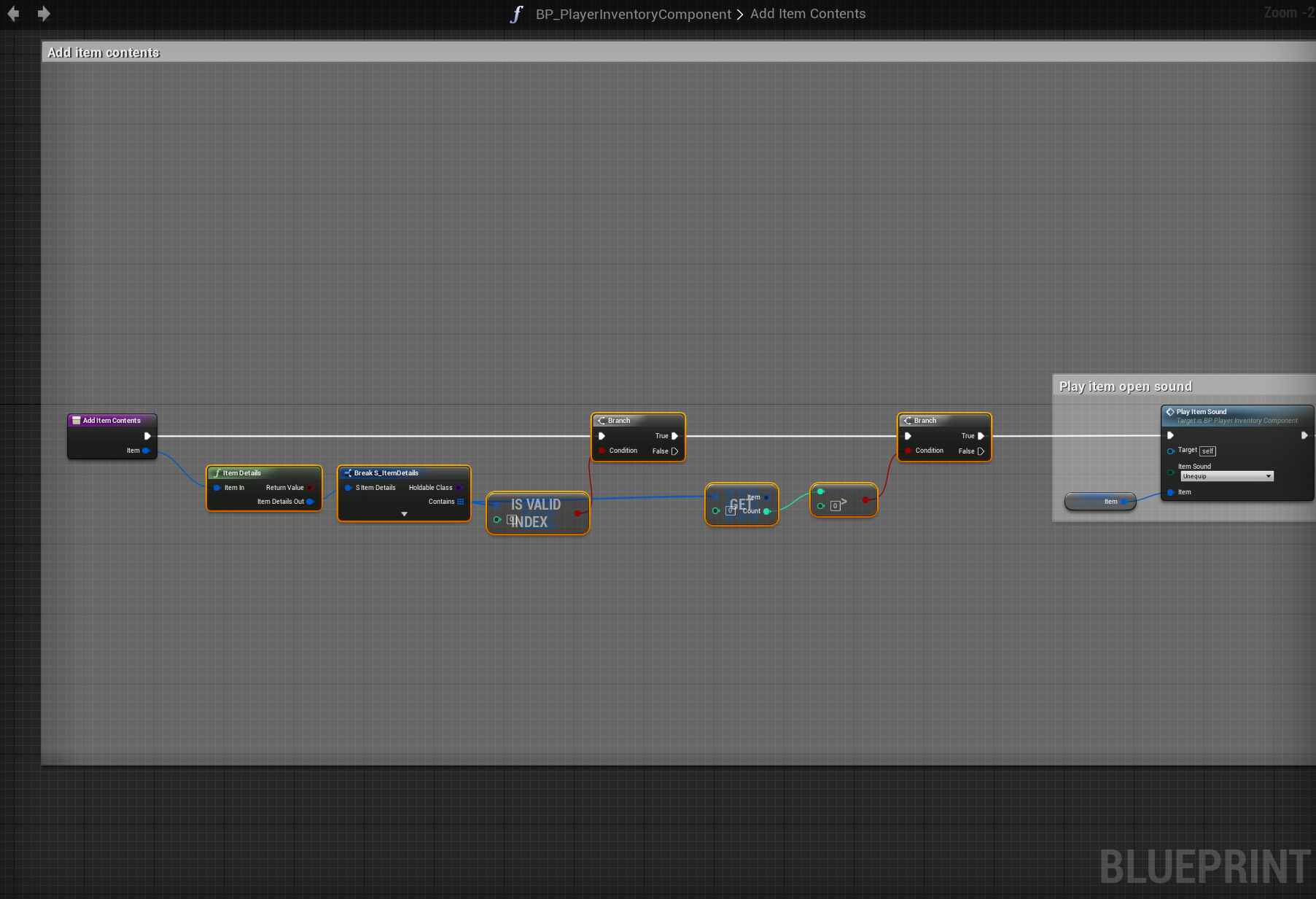Viewport: 1316px width, 899px height.
Task: Open the Item Sound Unequip dropdown
Action: coord(1227,476)
